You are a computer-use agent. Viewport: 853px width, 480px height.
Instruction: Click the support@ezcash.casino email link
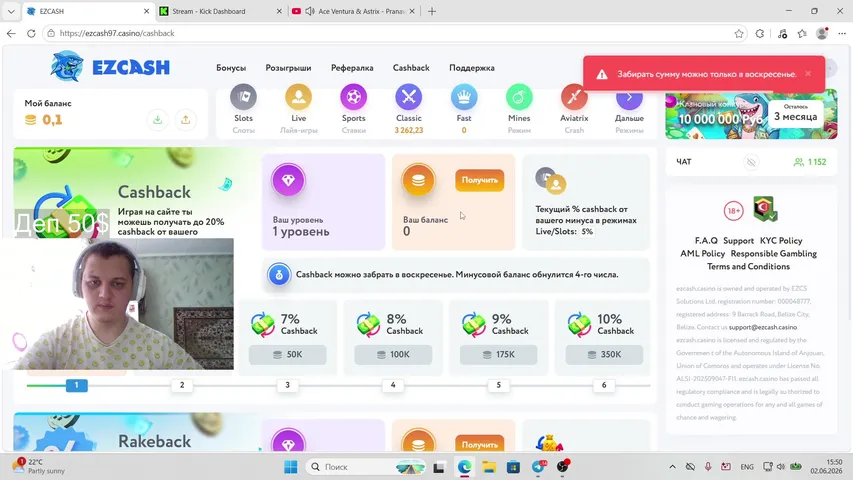point(763,327)
